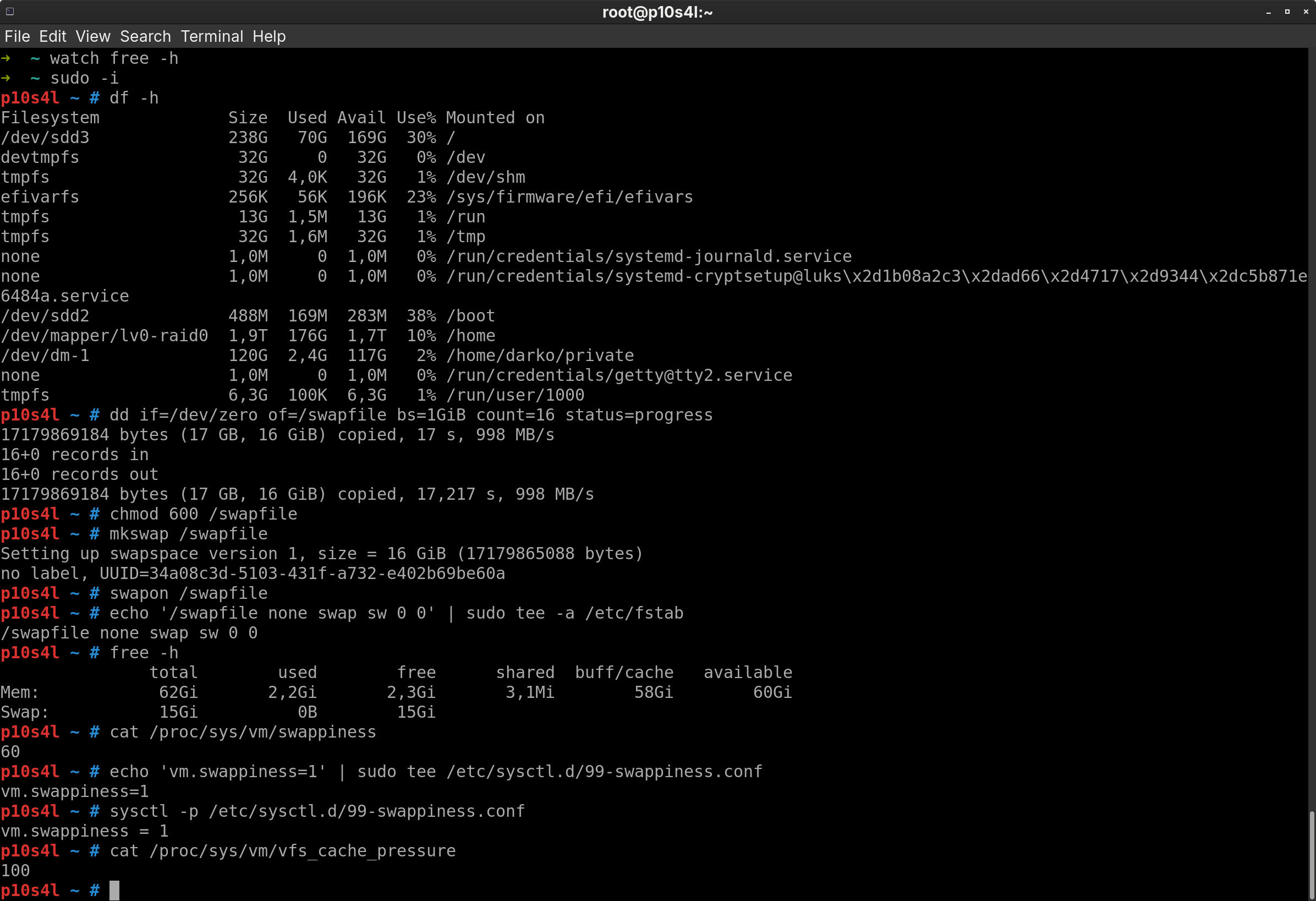
Task: Click the terminal window icon in title bar
Action: (x=9, y=12)
